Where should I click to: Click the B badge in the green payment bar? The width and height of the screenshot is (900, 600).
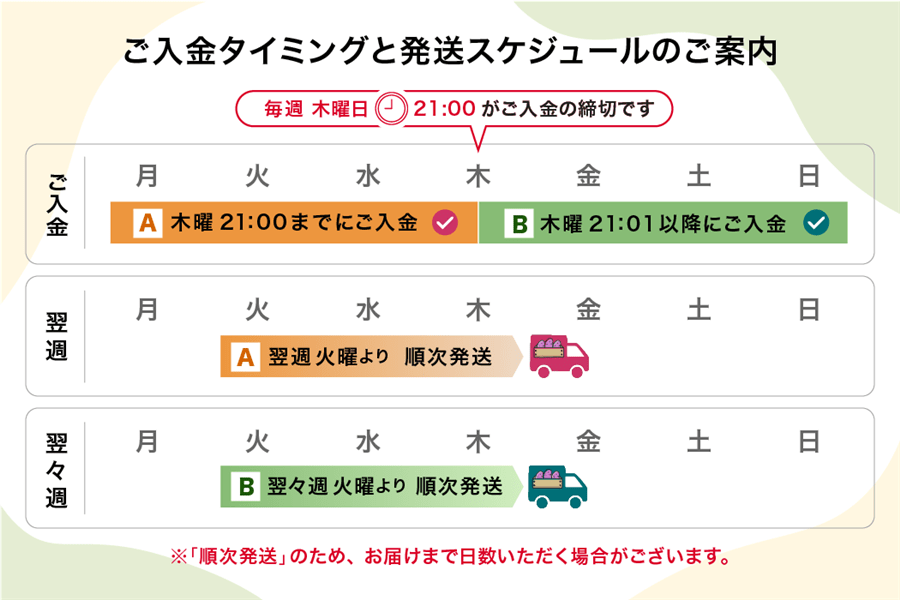pyautogui.click(x=518, y=224)
